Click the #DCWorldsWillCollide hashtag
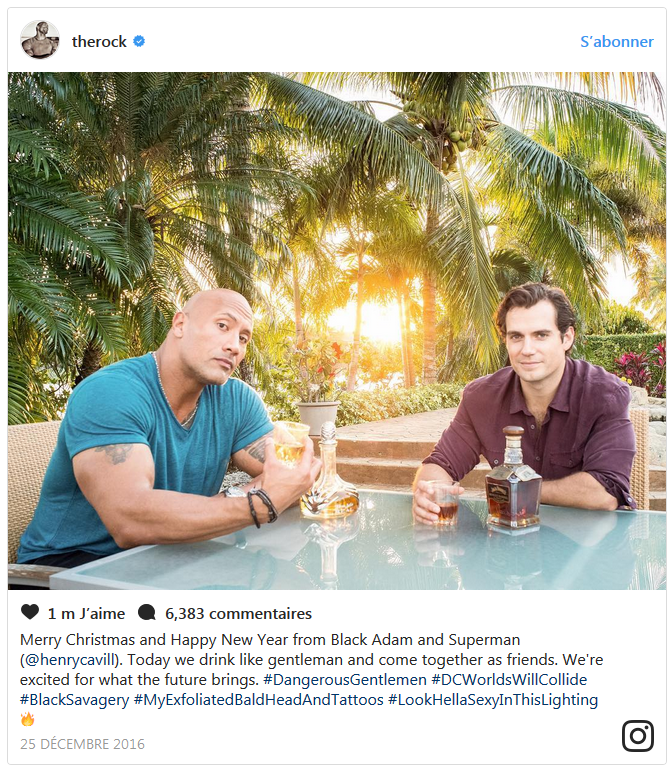672x773 pixels. [509, 680]
